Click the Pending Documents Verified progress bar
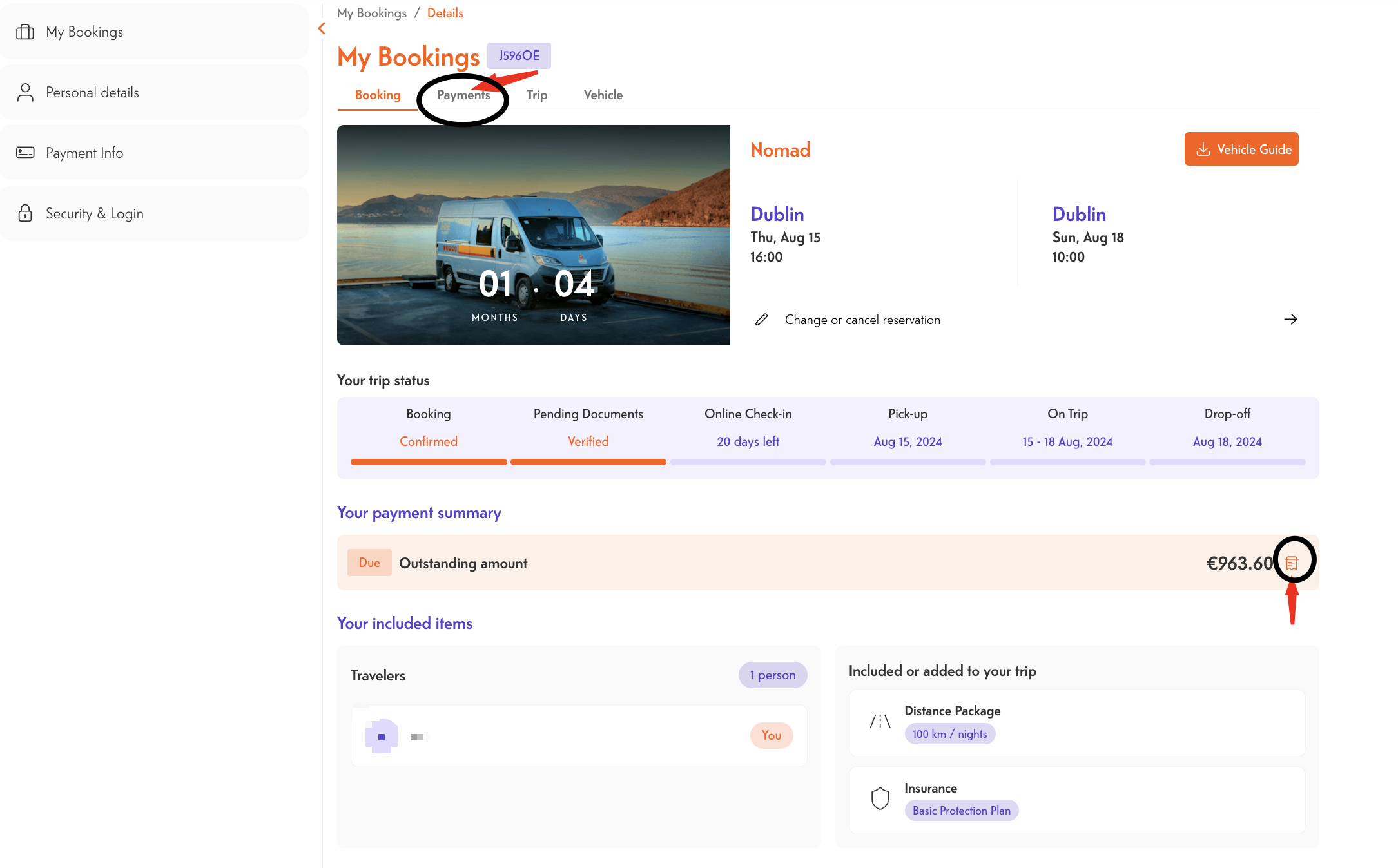 click(588, 462)
